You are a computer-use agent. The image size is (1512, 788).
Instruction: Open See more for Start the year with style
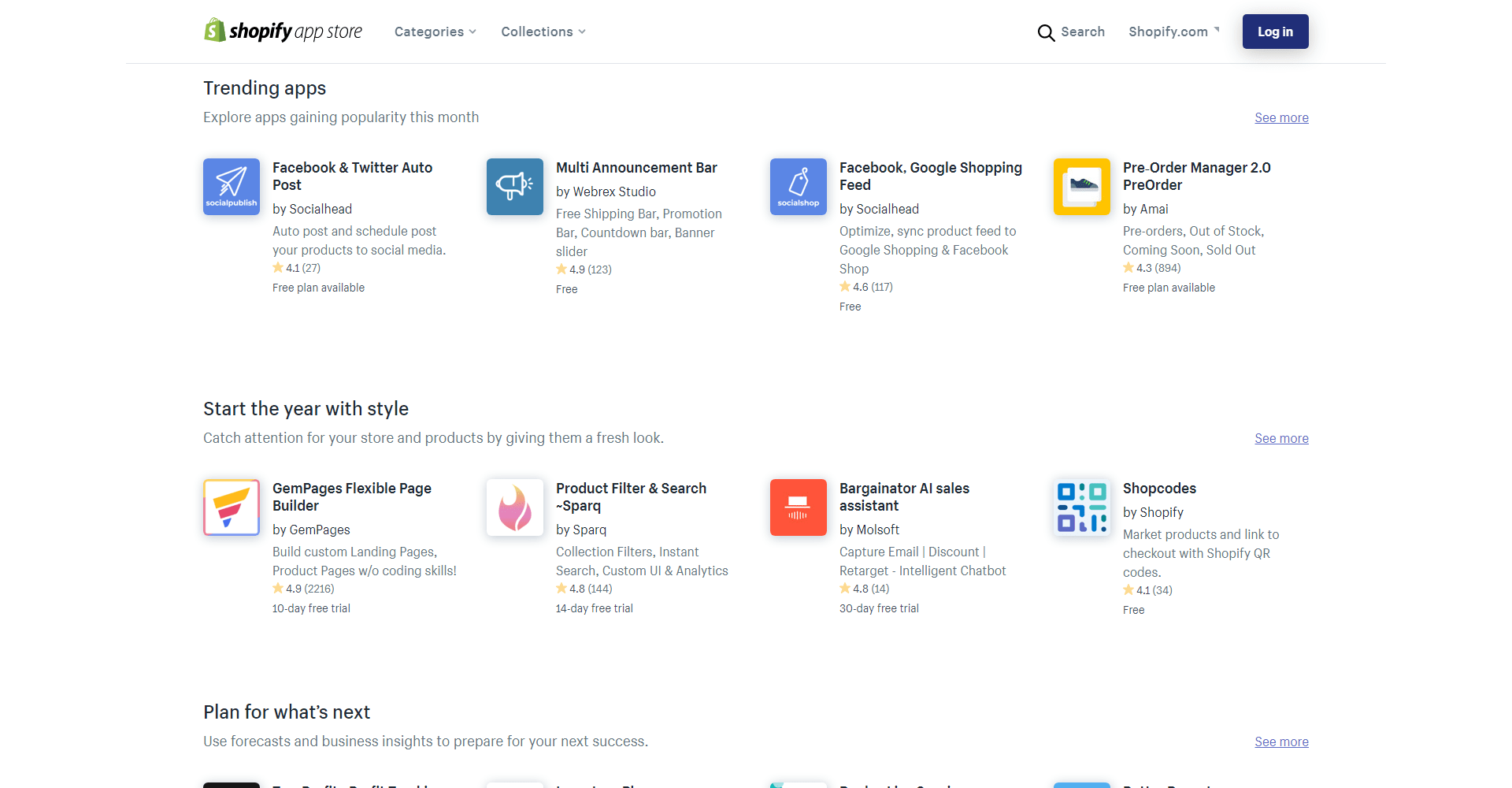click(x=1281, y=438)
